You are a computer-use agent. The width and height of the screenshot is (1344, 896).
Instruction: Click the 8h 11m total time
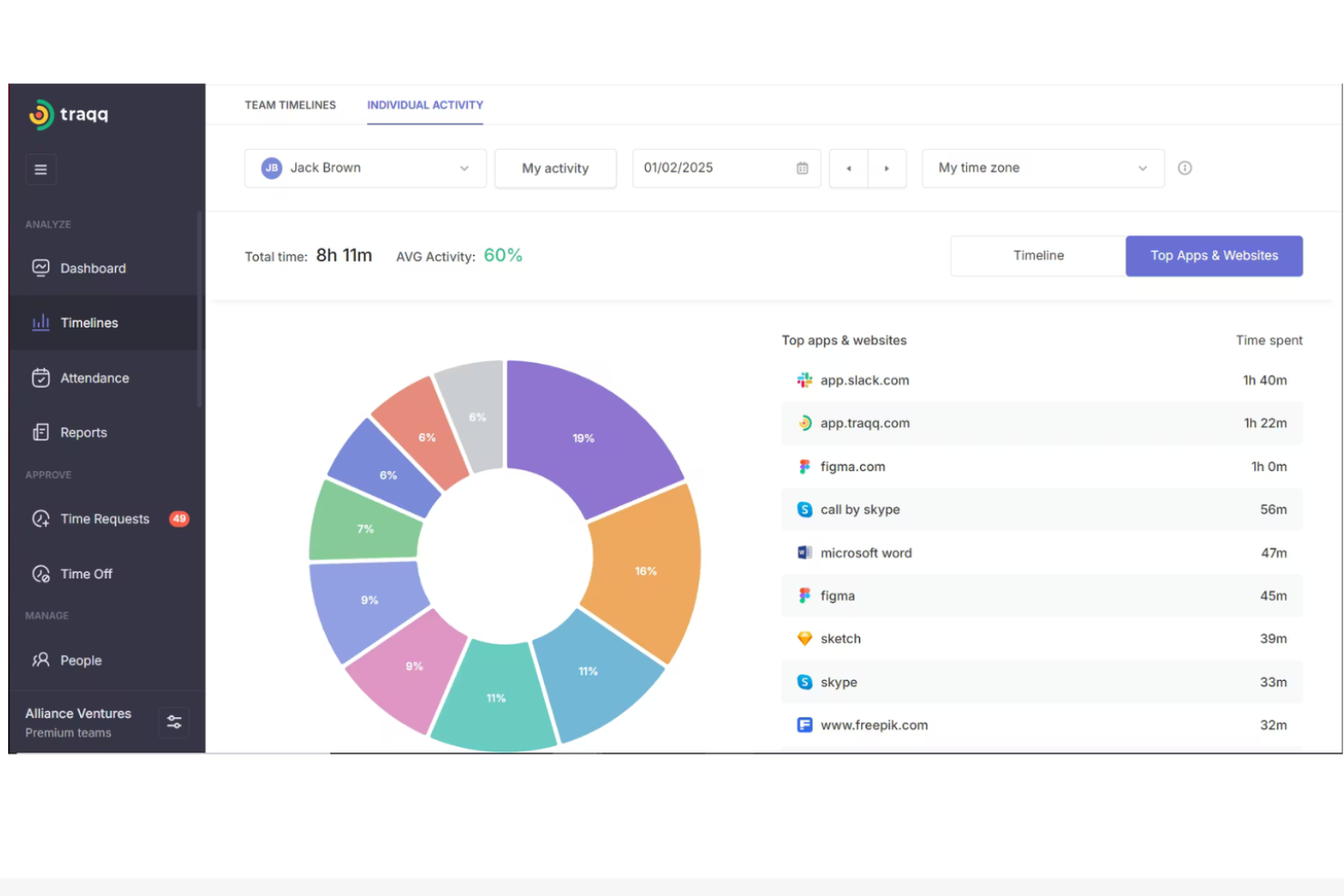pos(344,256)
